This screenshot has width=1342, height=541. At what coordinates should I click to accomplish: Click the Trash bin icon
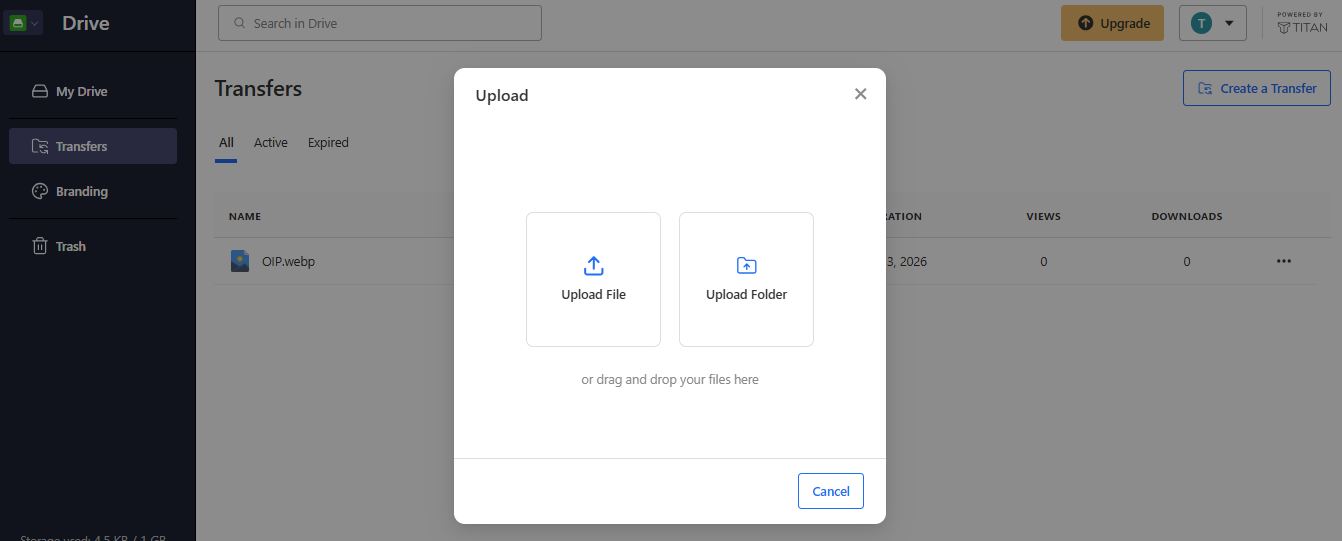pyautogui.click(x=40, y=246)
